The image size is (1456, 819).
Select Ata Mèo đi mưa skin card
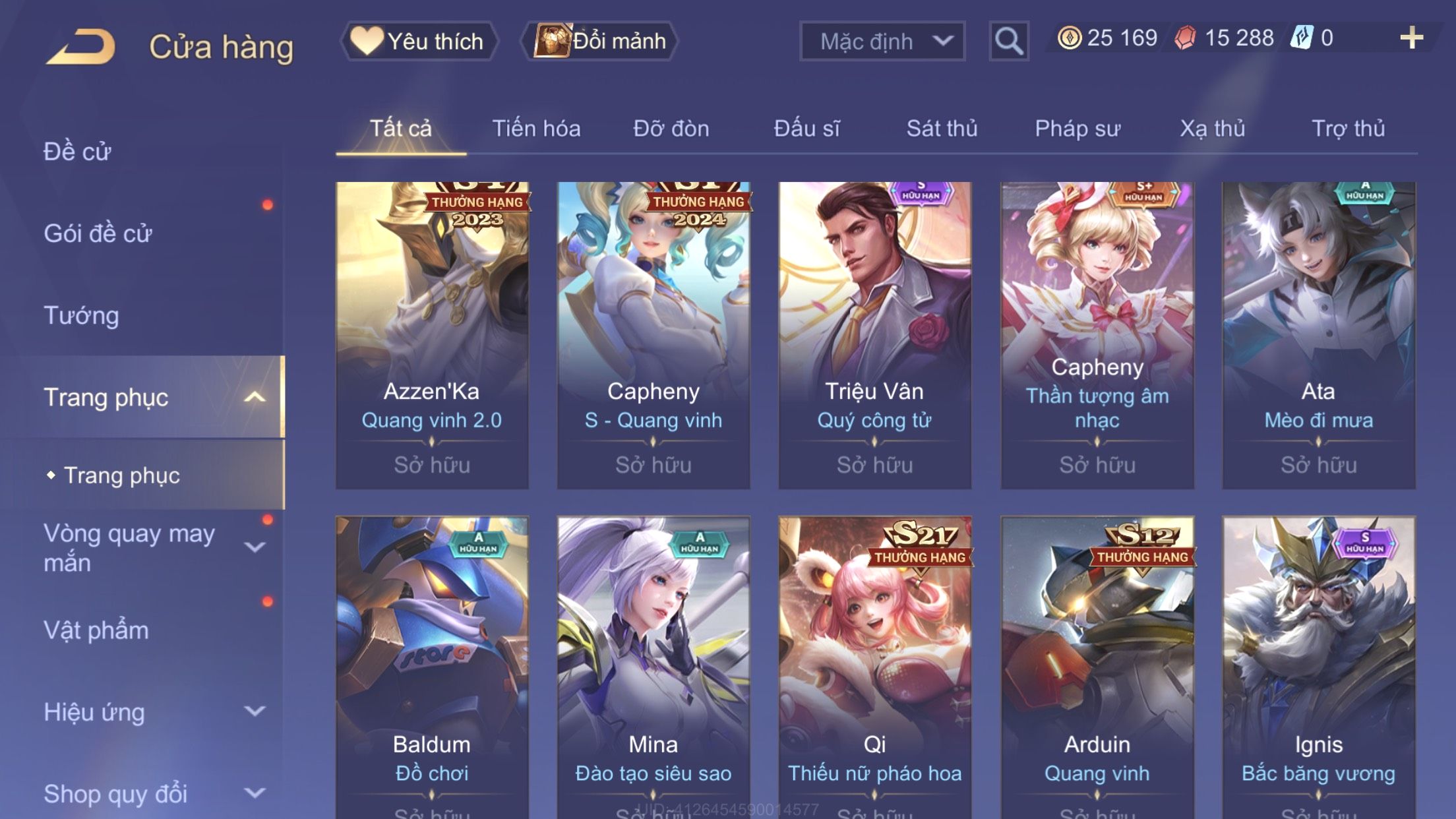[1318, 335]
